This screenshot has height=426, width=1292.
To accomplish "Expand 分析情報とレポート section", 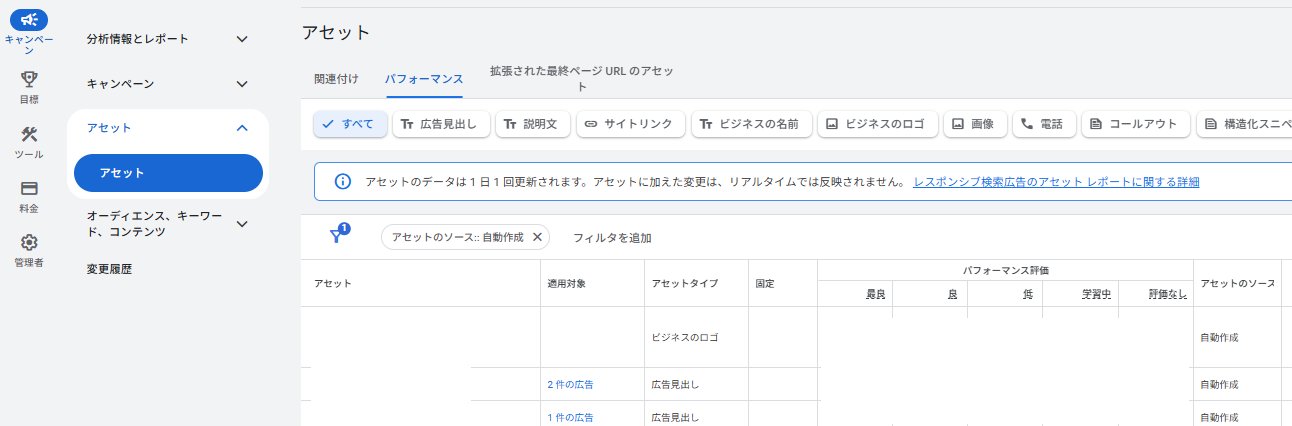I will pos(241,39).
